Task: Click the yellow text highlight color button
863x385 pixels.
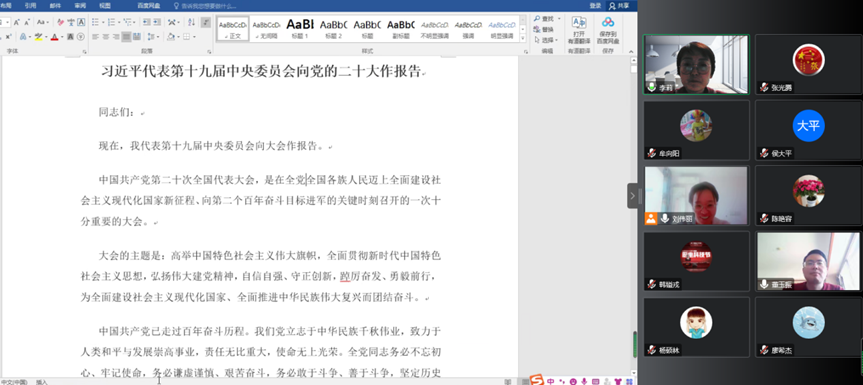Action: (38, 36)
